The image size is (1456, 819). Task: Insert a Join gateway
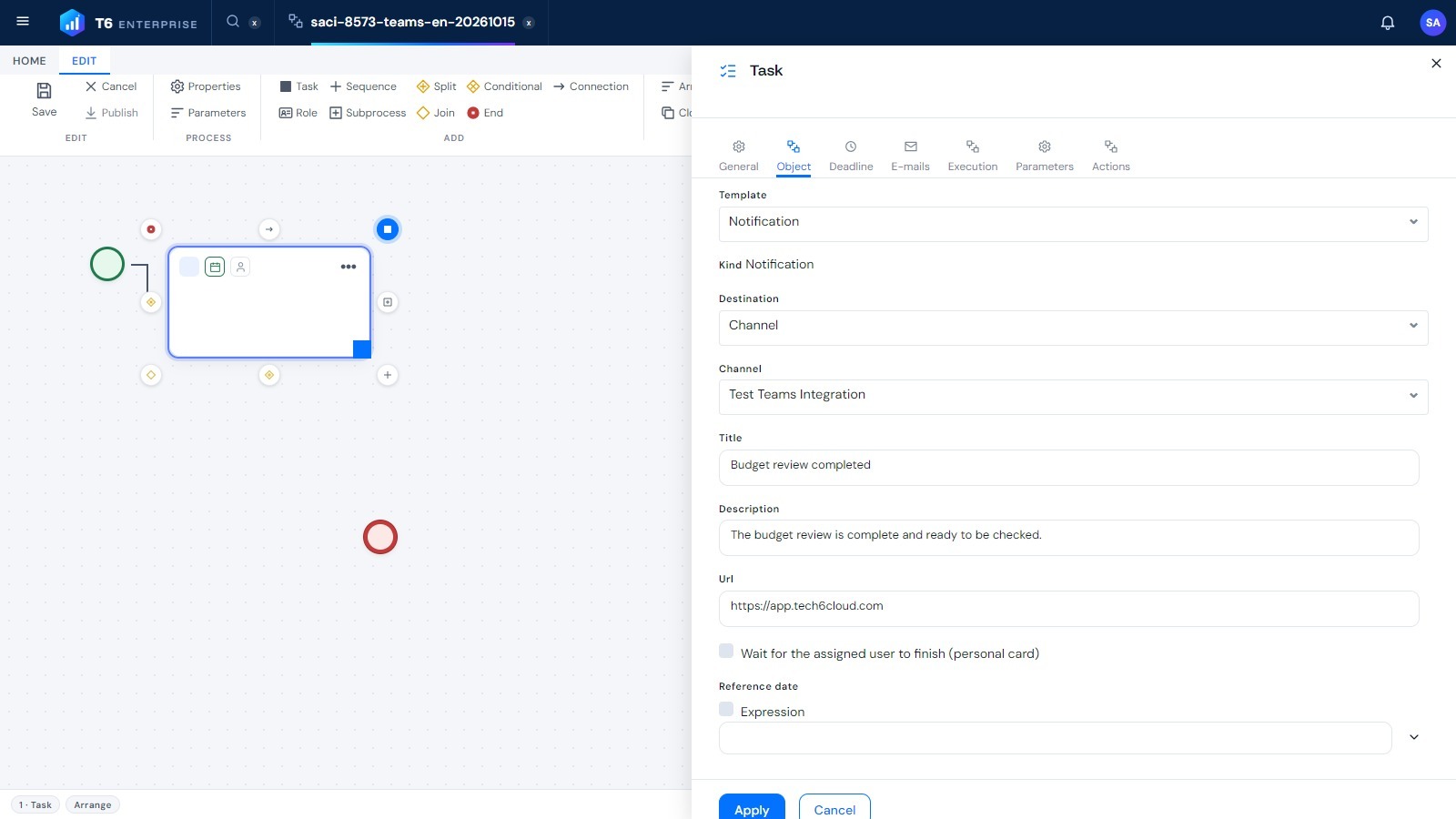[436, 113]
